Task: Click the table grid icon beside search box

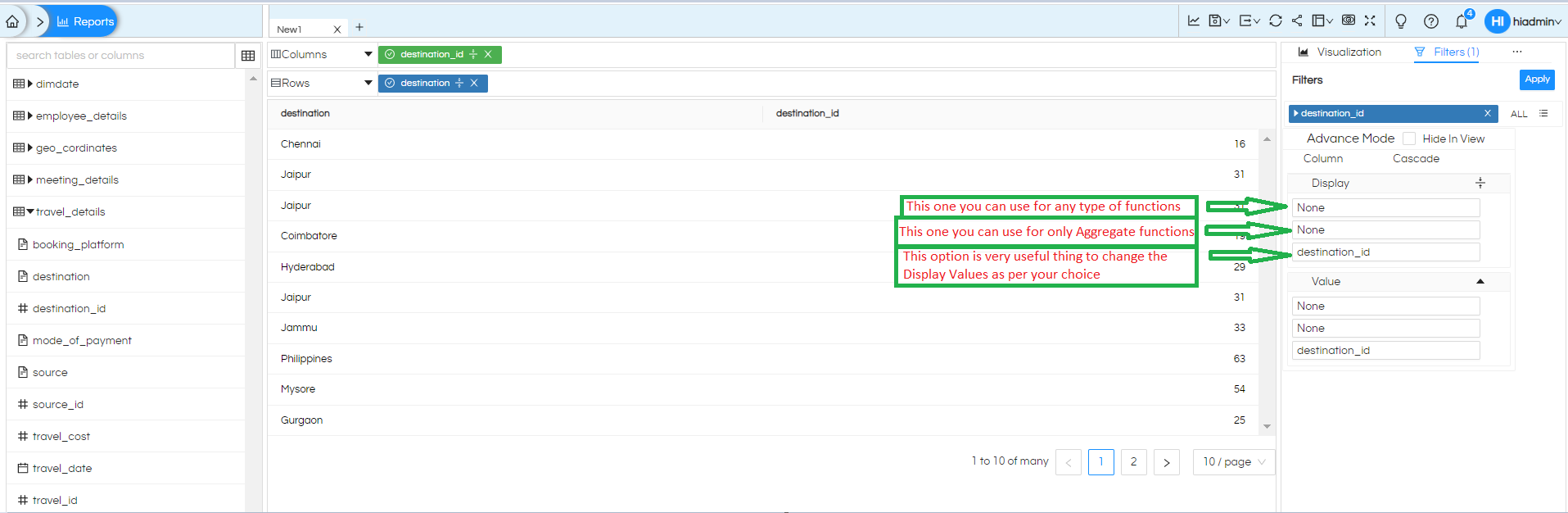Action: 248,56
